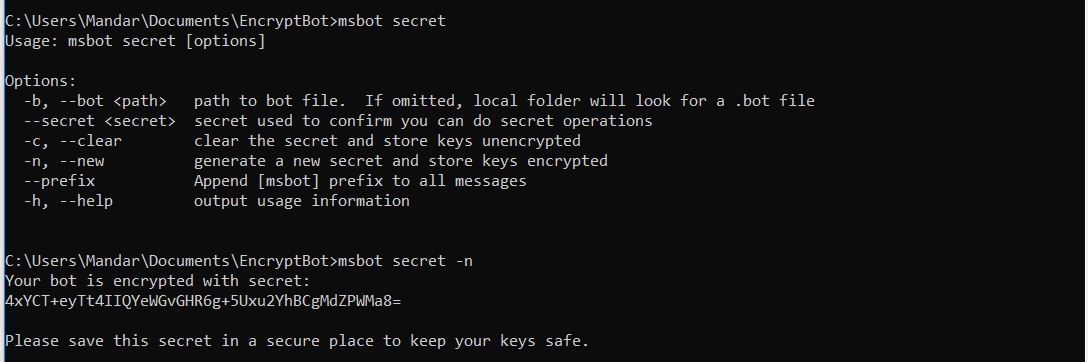Click the '-c, --clear' option text

[x=72, y=141]
